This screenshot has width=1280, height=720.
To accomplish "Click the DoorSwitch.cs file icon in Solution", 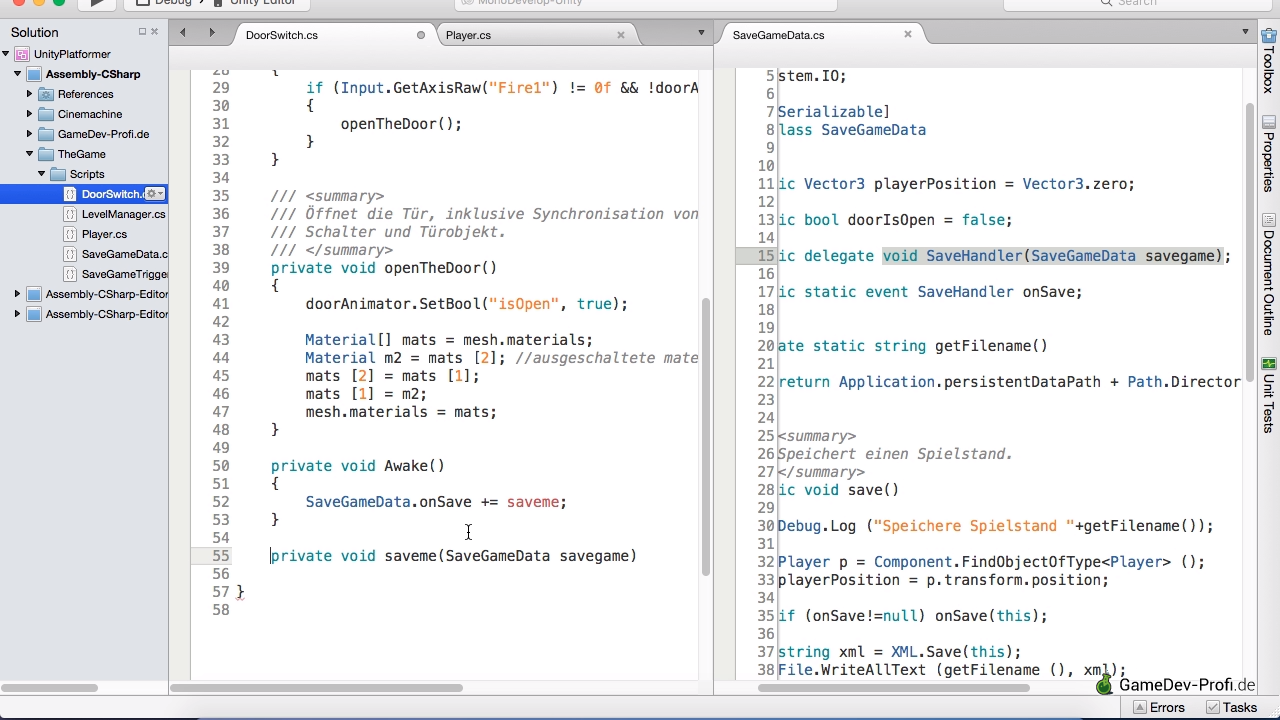I will coord(70,194).
